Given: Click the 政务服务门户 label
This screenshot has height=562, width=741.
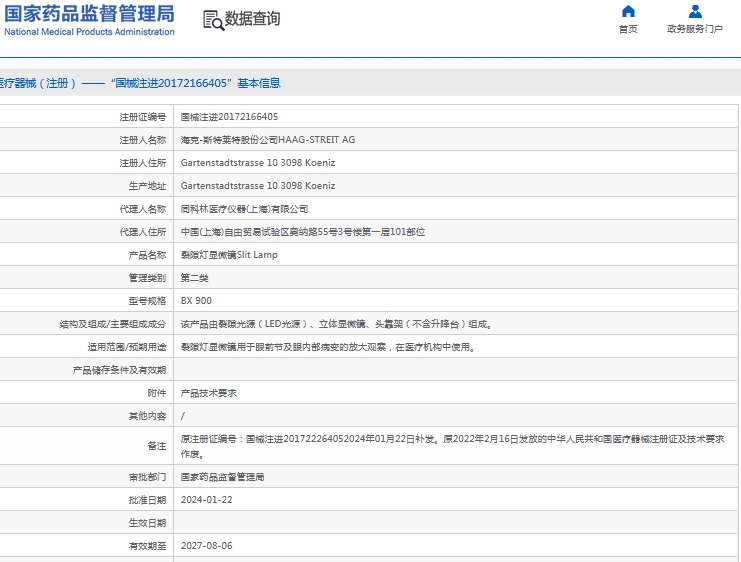Looking at the screenshot, I should click(x=695, y=29).
